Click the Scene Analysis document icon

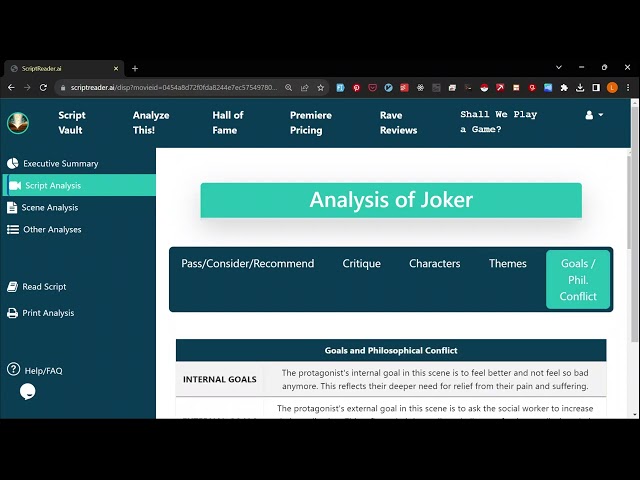point(12,207)
